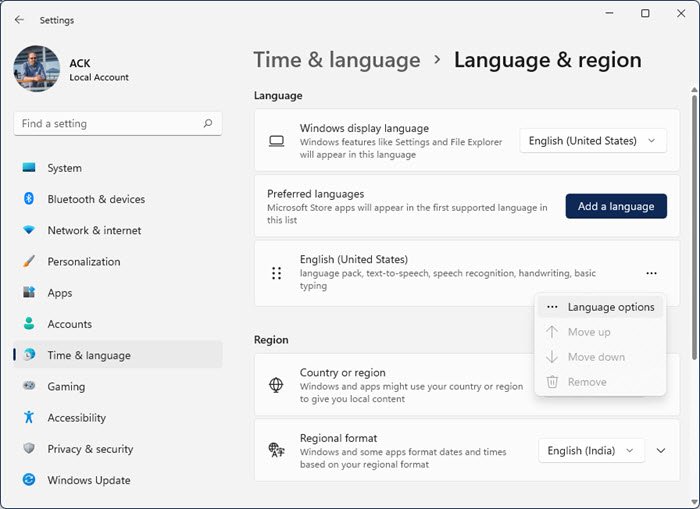Open the System settings icon

coord(29,168)
